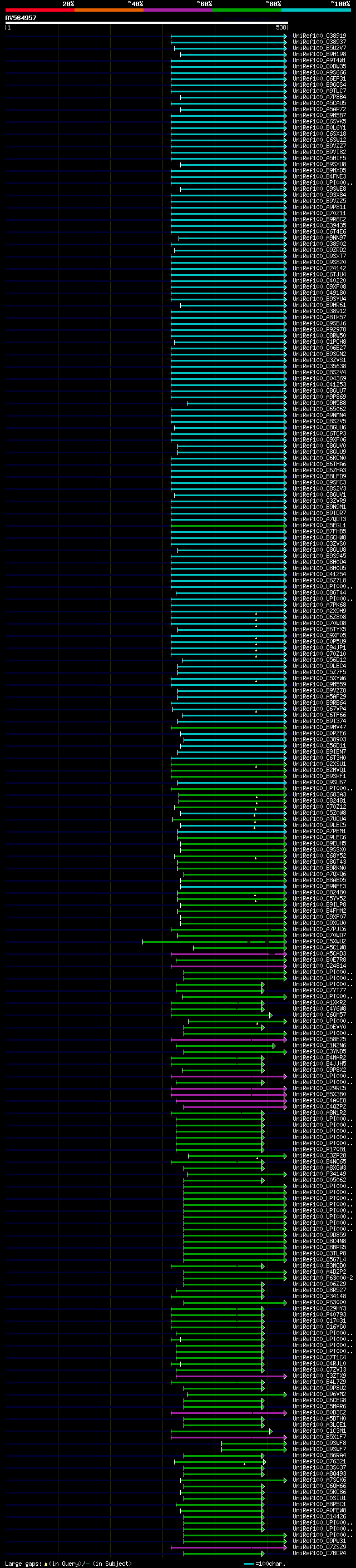Click the query length value 538
The image size is (356, 1568).
(x=280, y=27)
